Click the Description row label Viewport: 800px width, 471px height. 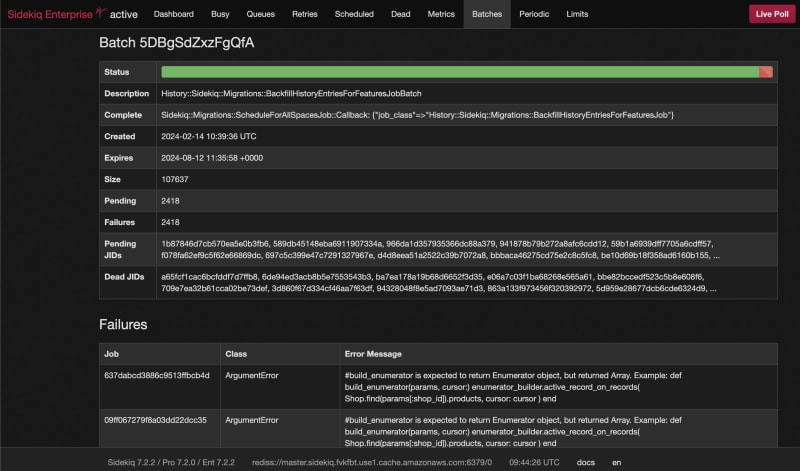(x=127, y=93)
